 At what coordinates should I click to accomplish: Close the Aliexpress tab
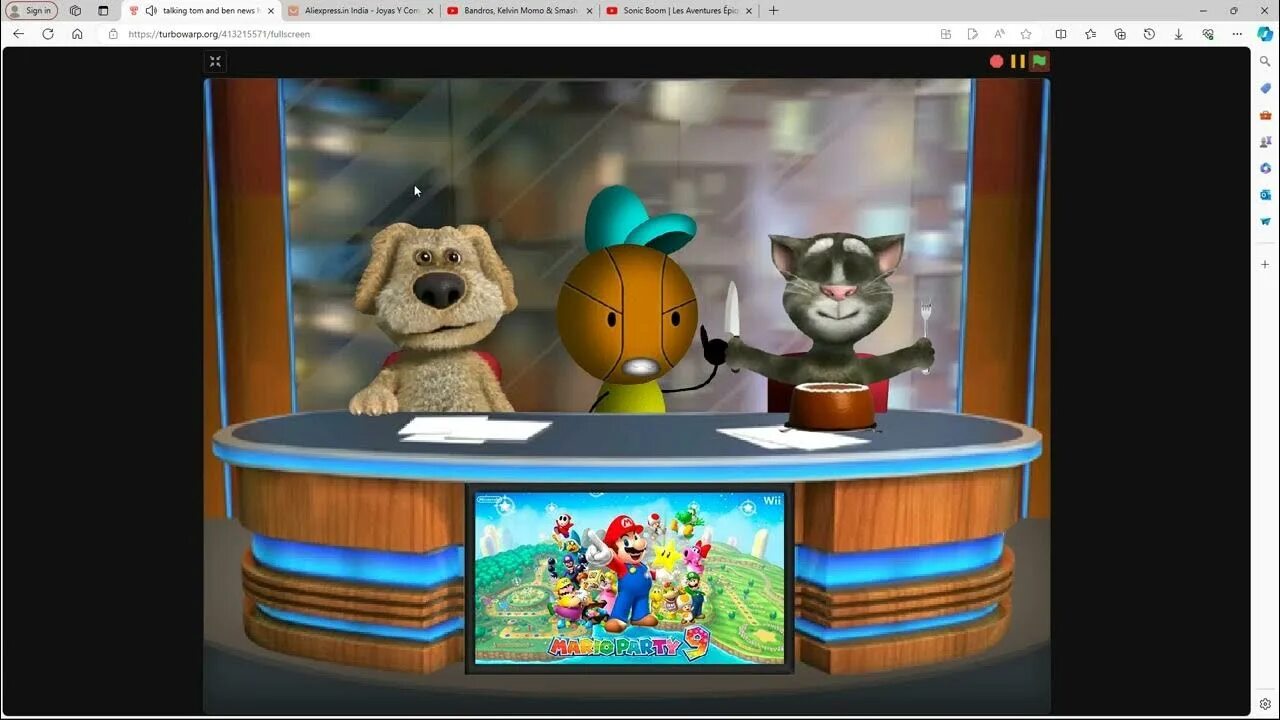click(x=430, y=11)
